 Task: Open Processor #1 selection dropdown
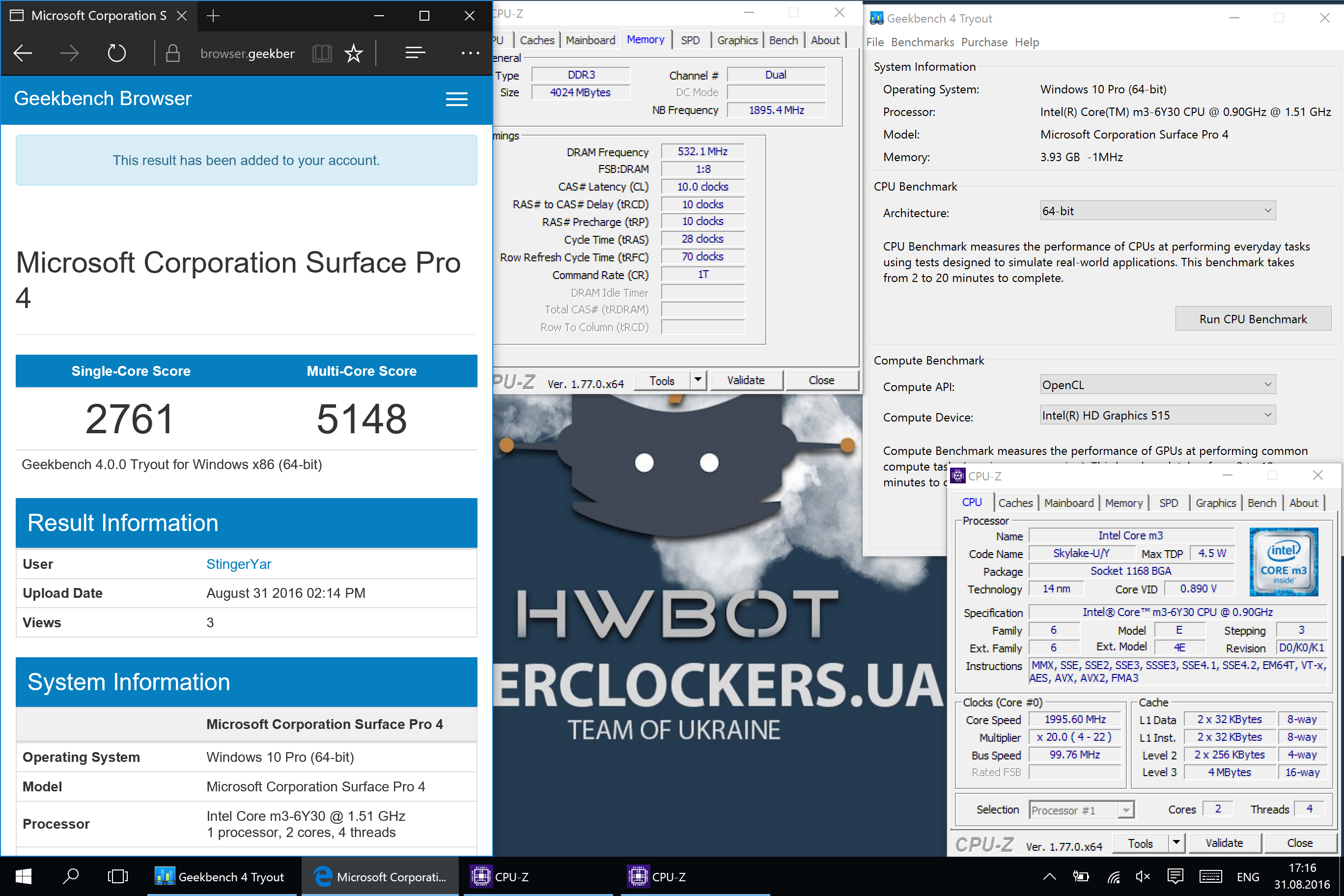[x=1081, y=810]
